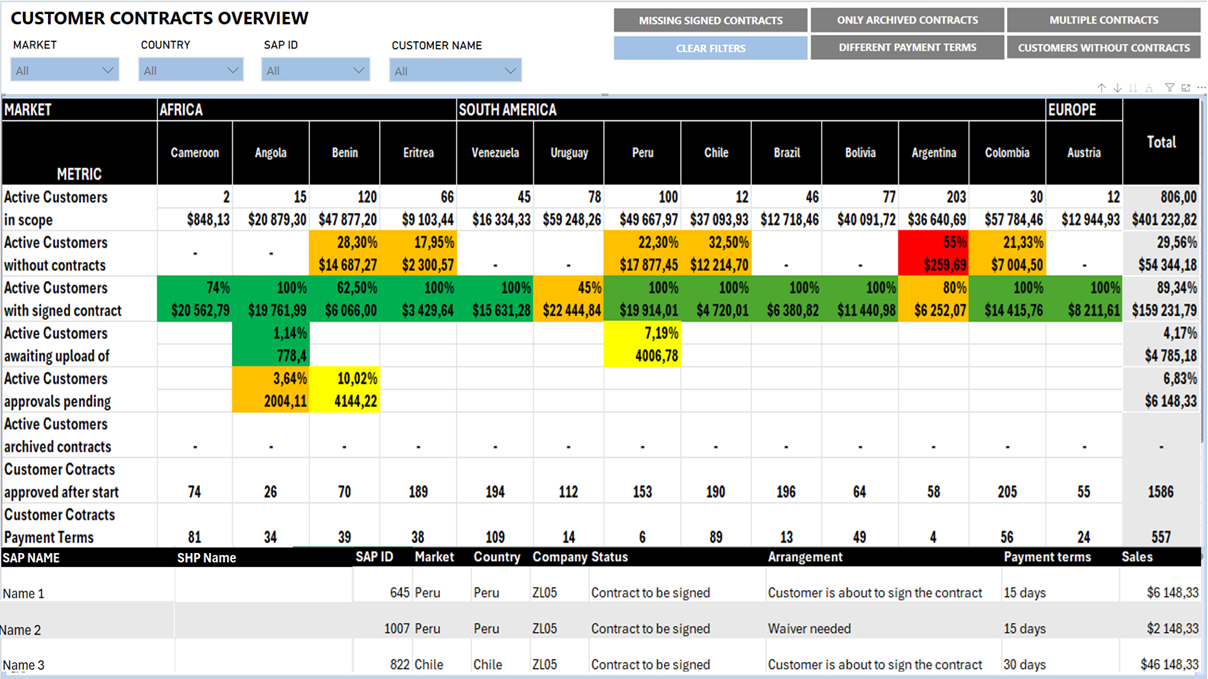This screenshot has width=1208, height=679.
Task: Enter Focus mode on the matrix visual
Action: tap(1185, 88)
